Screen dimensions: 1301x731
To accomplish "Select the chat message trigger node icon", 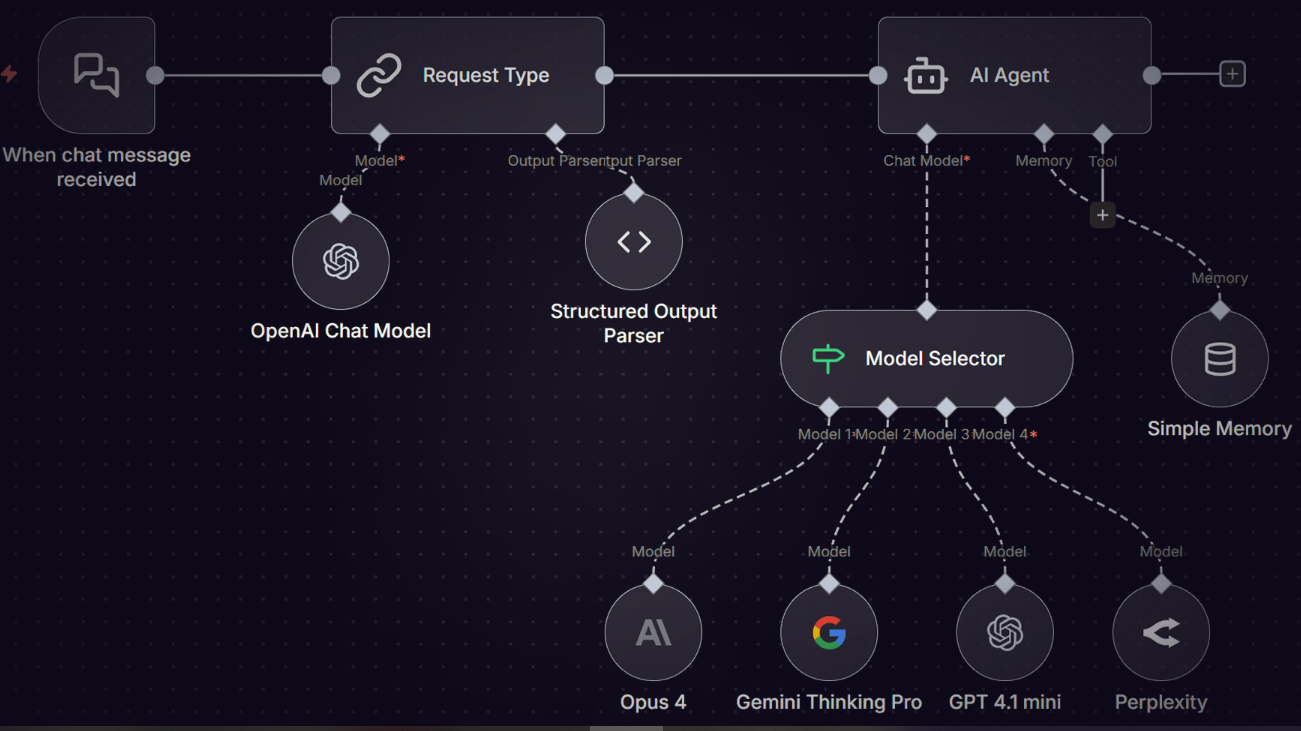I will (x=97, y=75).
